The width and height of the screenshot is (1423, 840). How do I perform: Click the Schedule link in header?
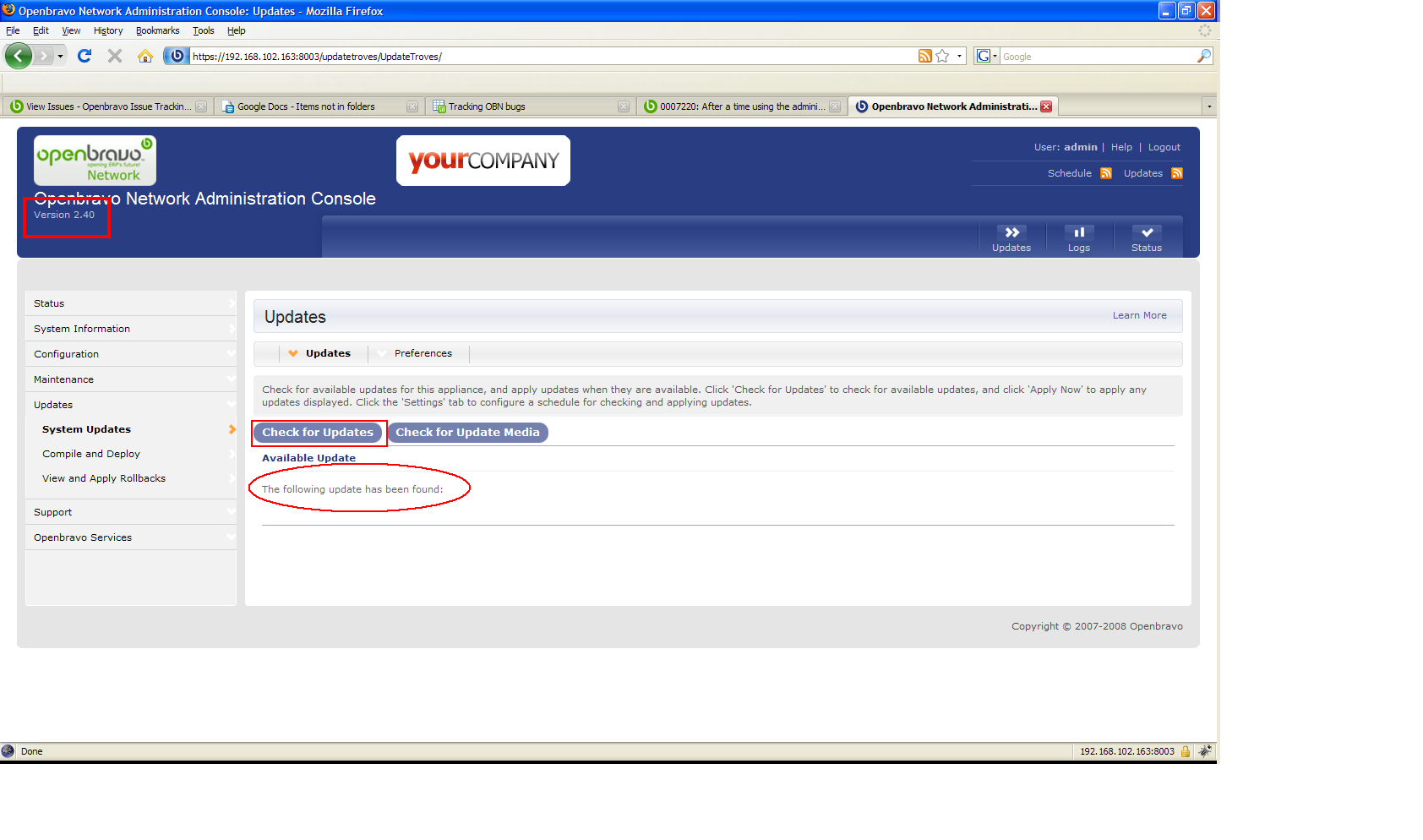(x=1069, y=173)
